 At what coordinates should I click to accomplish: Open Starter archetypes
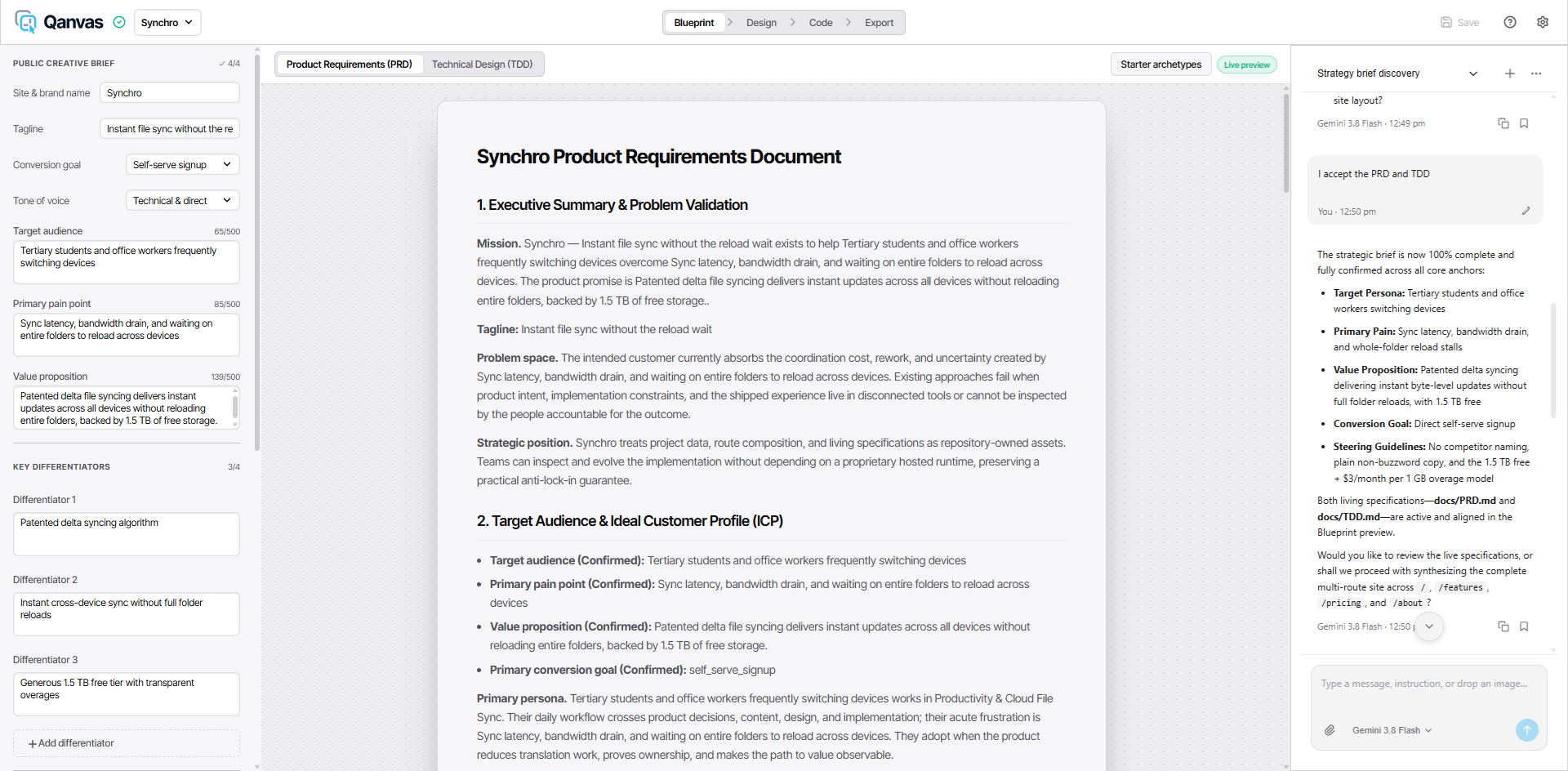click(1160, 65)
